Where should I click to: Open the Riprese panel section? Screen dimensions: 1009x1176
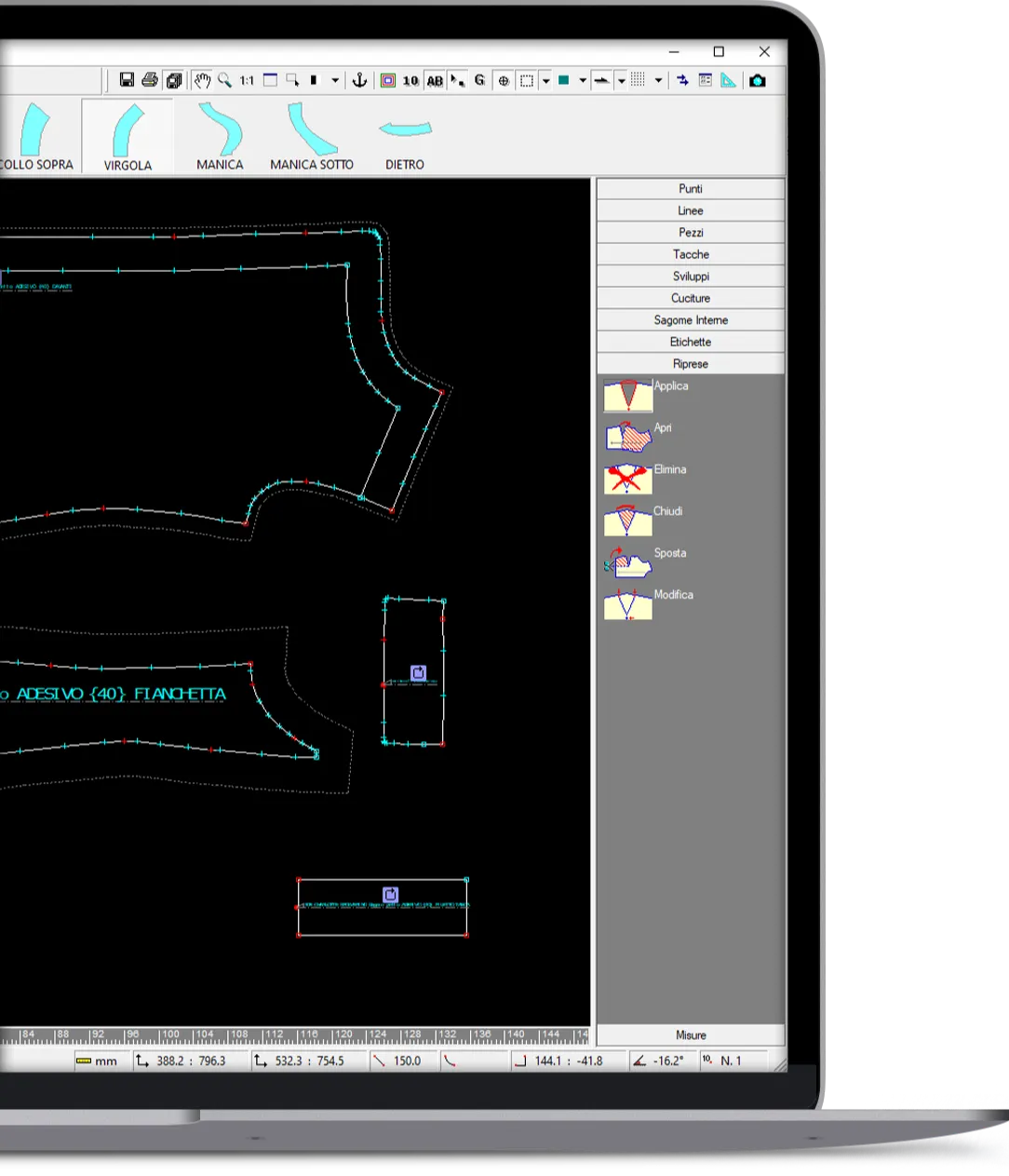pyautogui.click(x=691, y=363)
